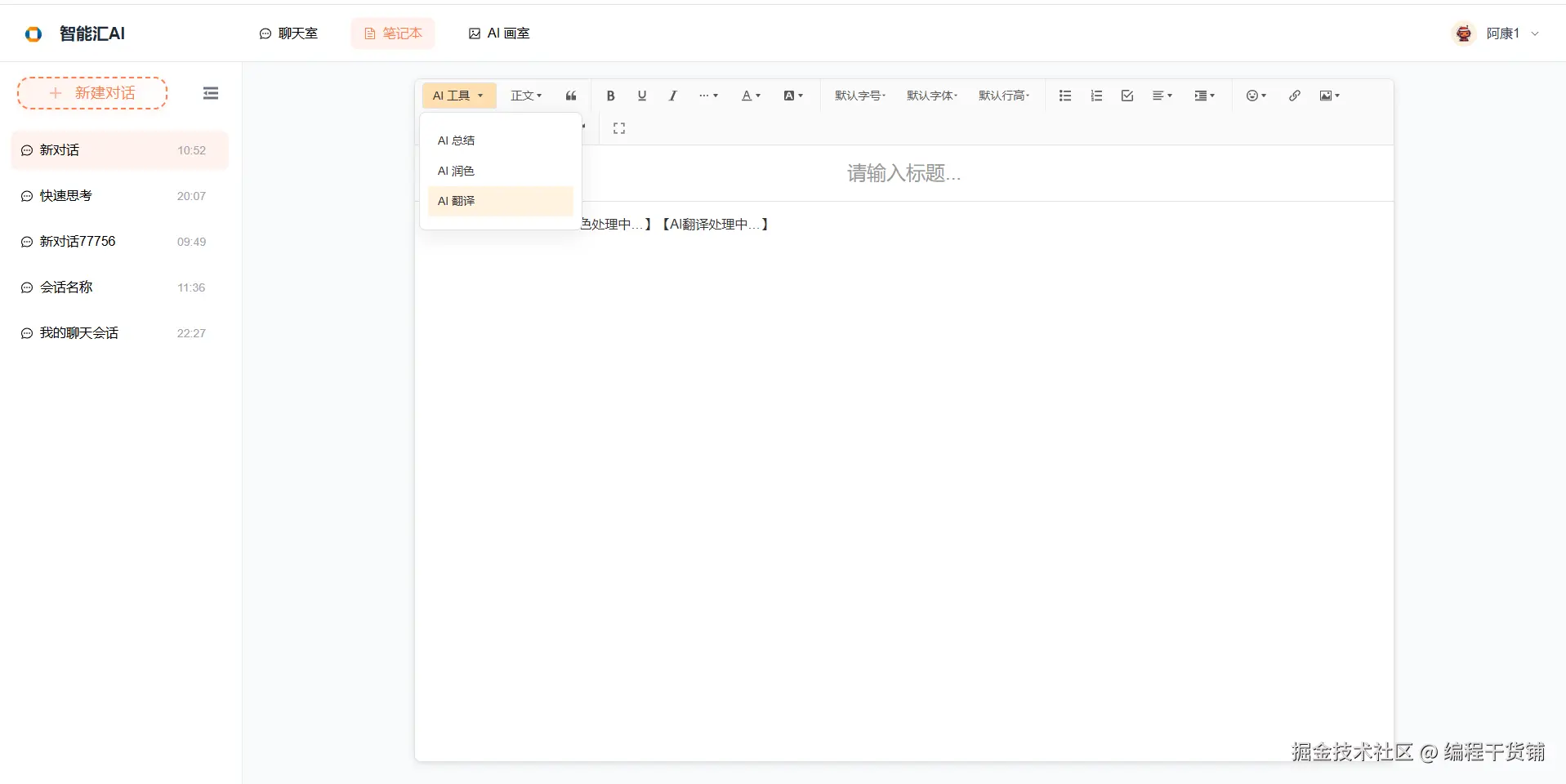Insert a task checklist item

(x=1127, y=96)
